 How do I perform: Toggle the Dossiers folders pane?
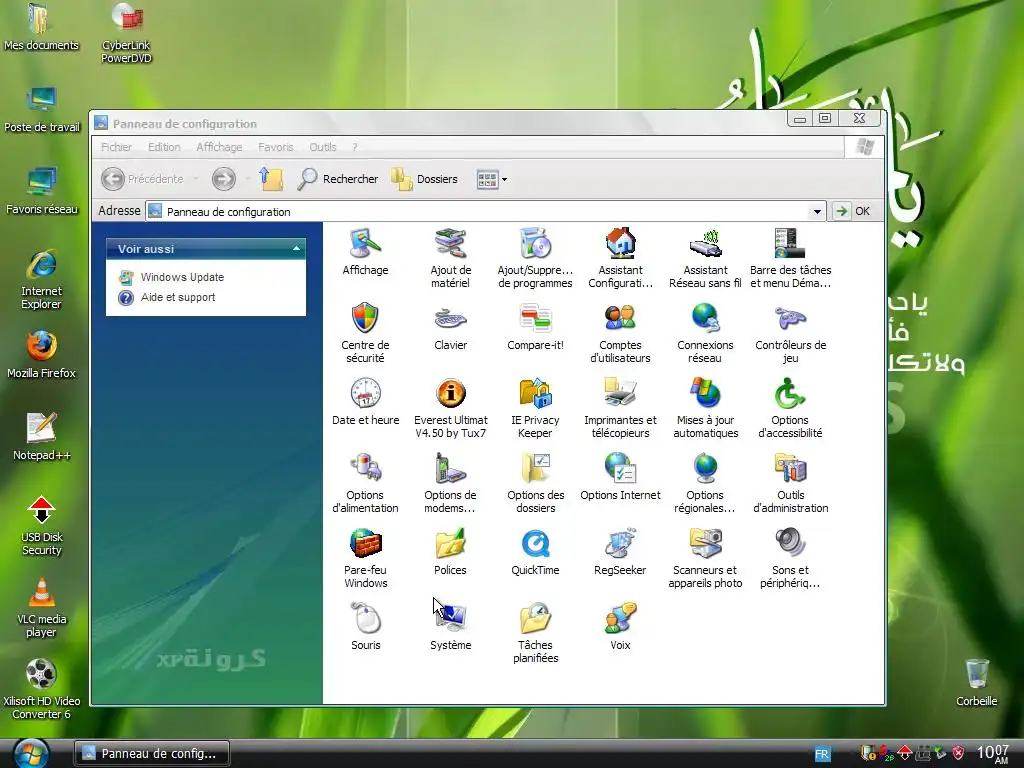(x=424, y=178)
